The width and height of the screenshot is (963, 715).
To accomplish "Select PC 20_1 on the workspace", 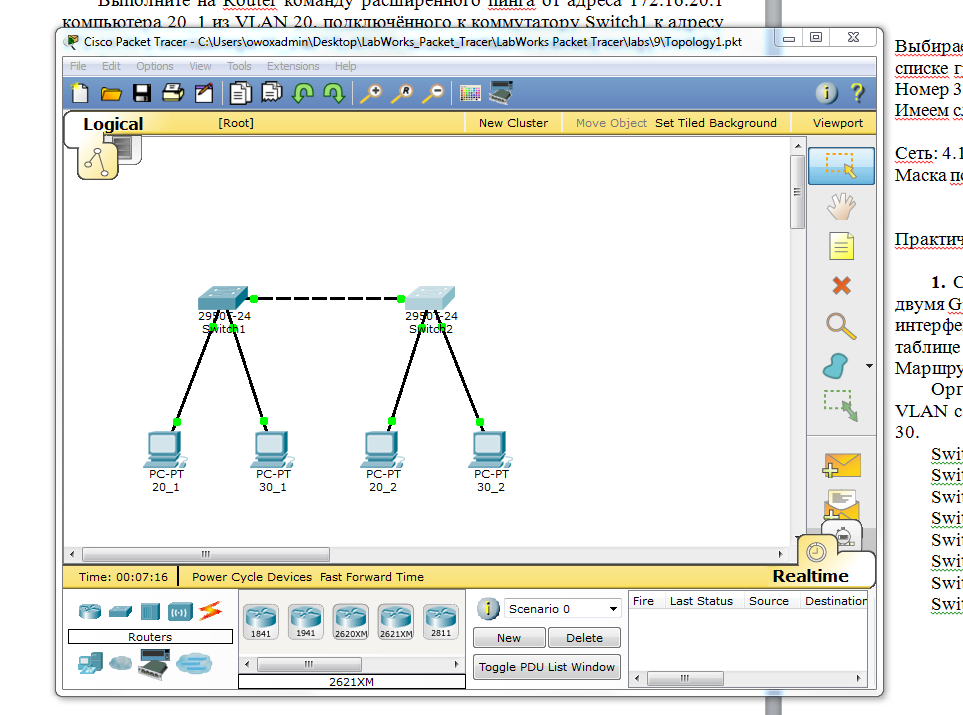I will click(164, 450).
